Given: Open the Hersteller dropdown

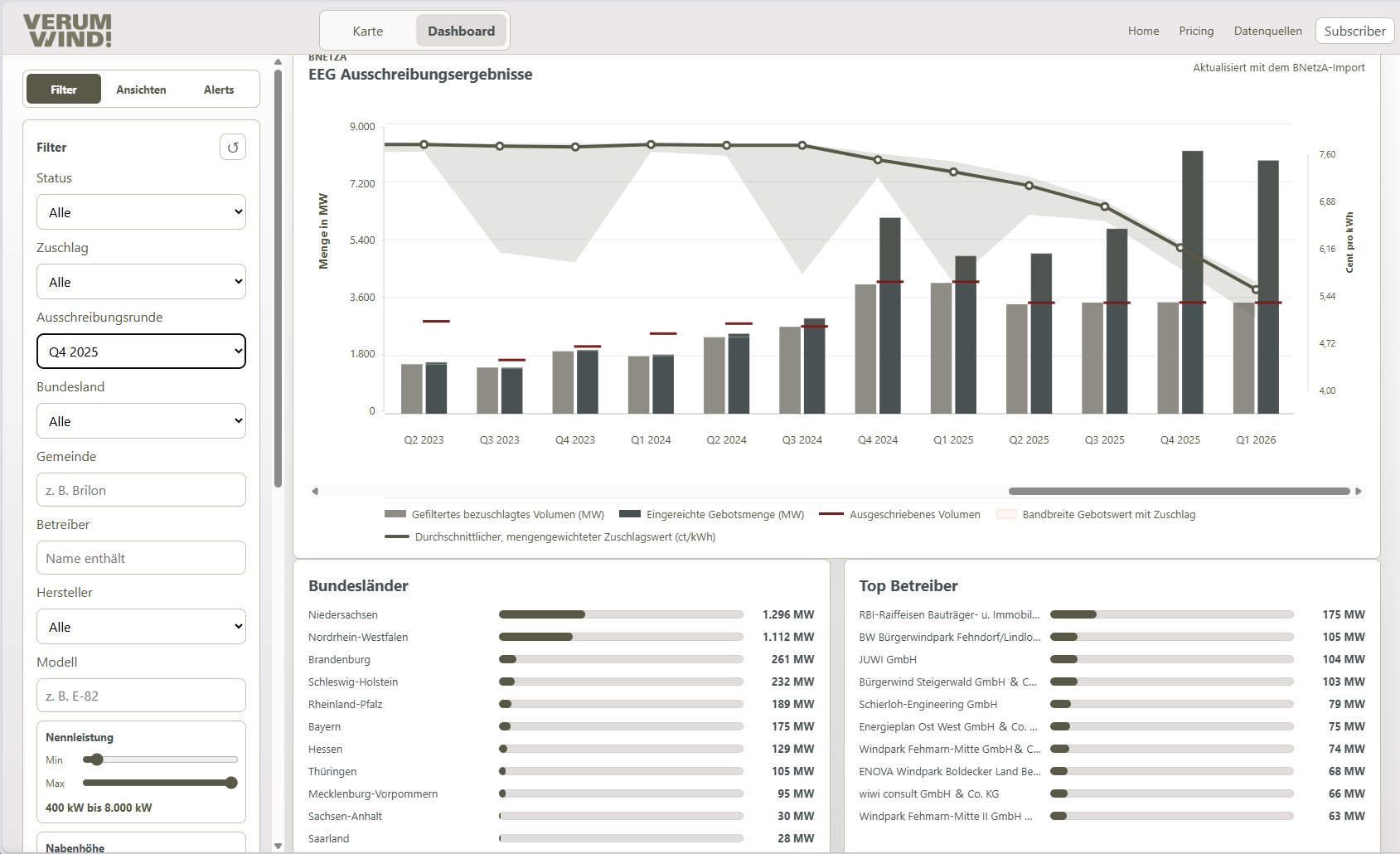Looking at the screenshot, I should point(141,627).
